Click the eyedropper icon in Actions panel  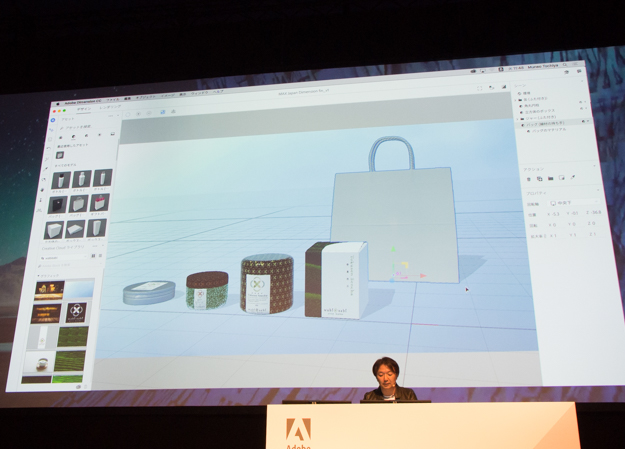[x=573, y=178]
